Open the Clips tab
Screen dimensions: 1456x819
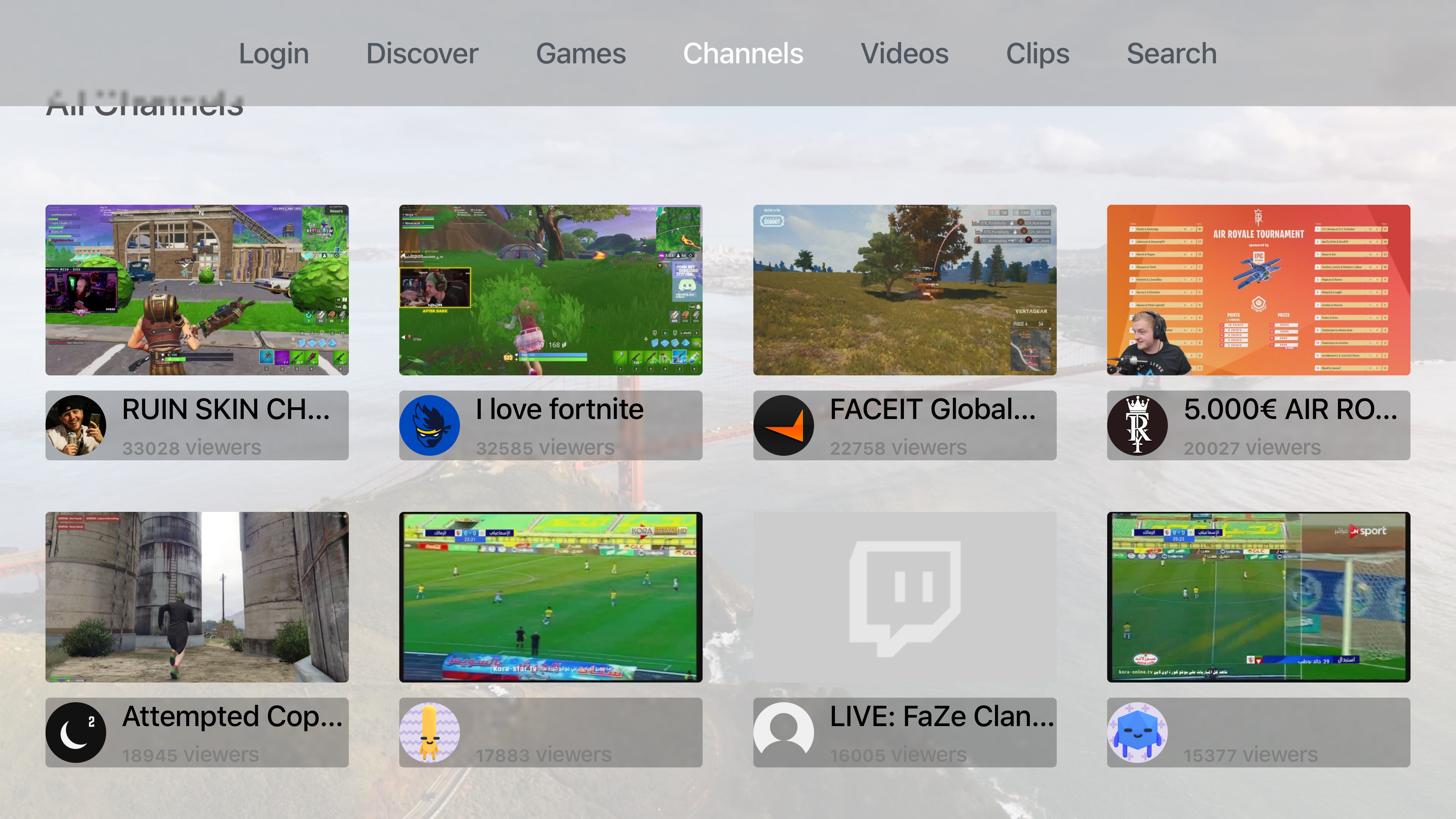click(1037, 54)
